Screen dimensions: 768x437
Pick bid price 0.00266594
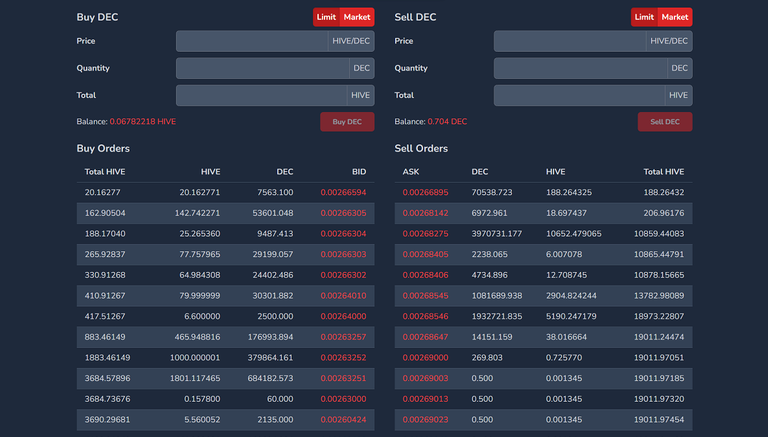tap(343, 193)
